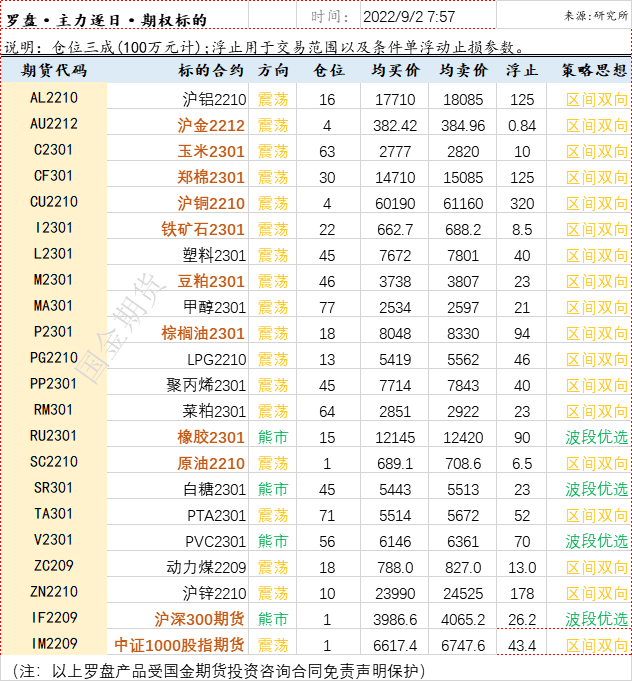632x681 pixels.
Task: Select the 策略思想 column header
Action: point(594,70)
